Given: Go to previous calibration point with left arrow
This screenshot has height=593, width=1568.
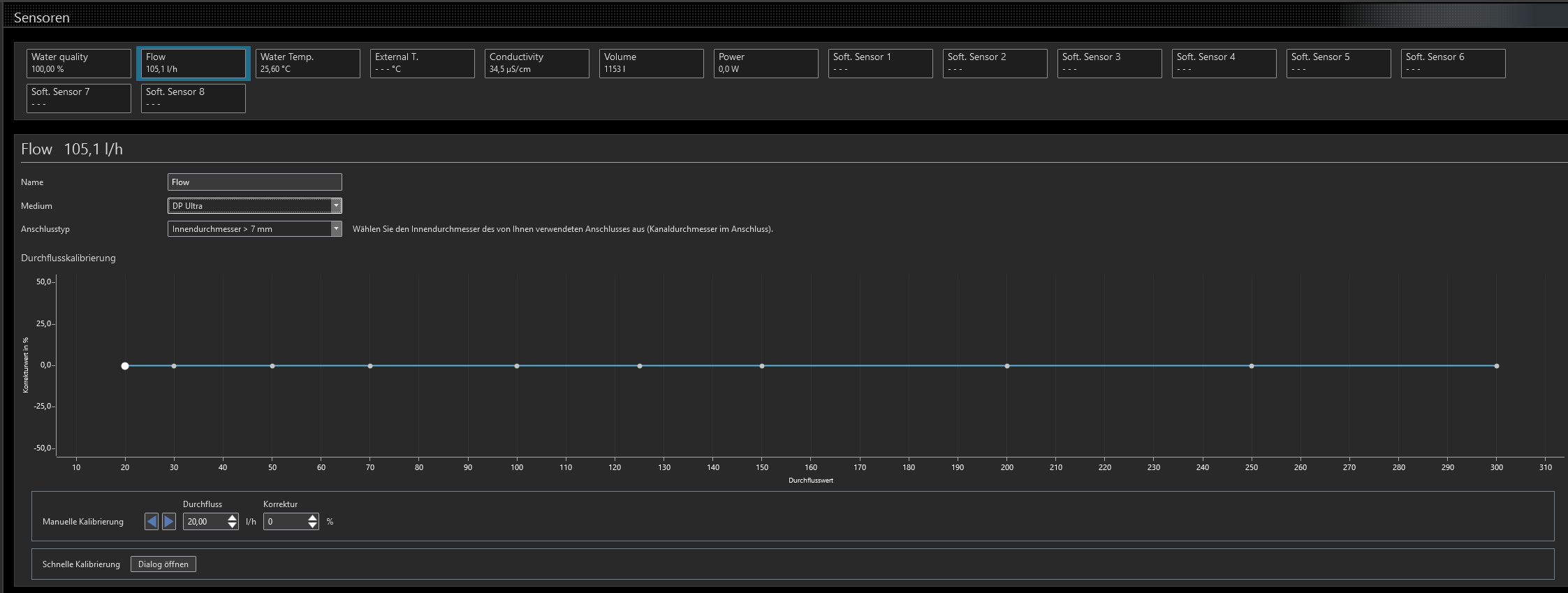Looking at the screenshot, I should tap(152, 521).
